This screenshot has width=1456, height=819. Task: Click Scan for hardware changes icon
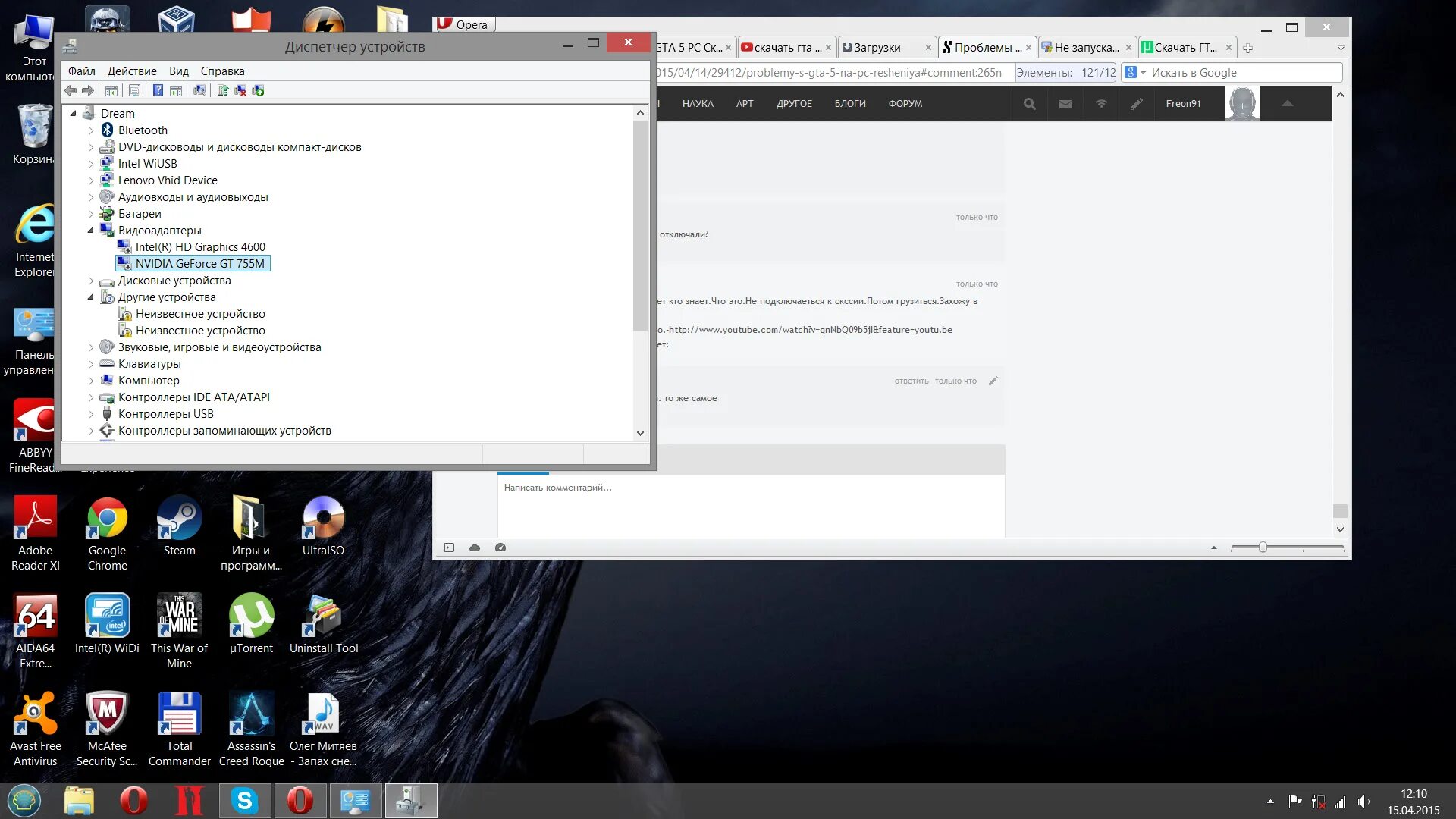199,91
